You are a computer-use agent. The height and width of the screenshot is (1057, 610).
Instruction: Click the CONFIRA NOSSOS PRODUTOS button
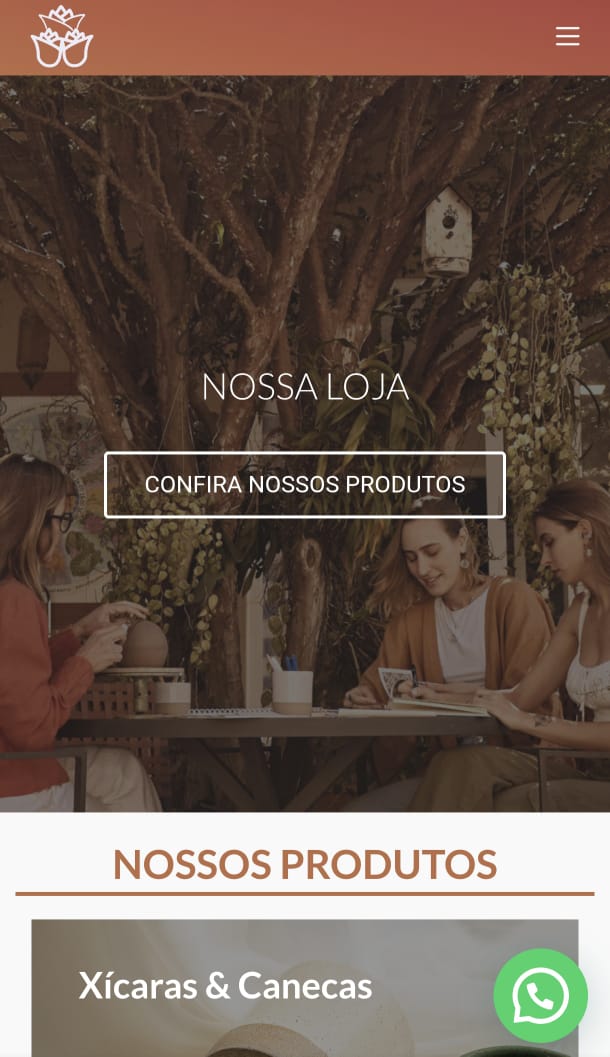305,485
